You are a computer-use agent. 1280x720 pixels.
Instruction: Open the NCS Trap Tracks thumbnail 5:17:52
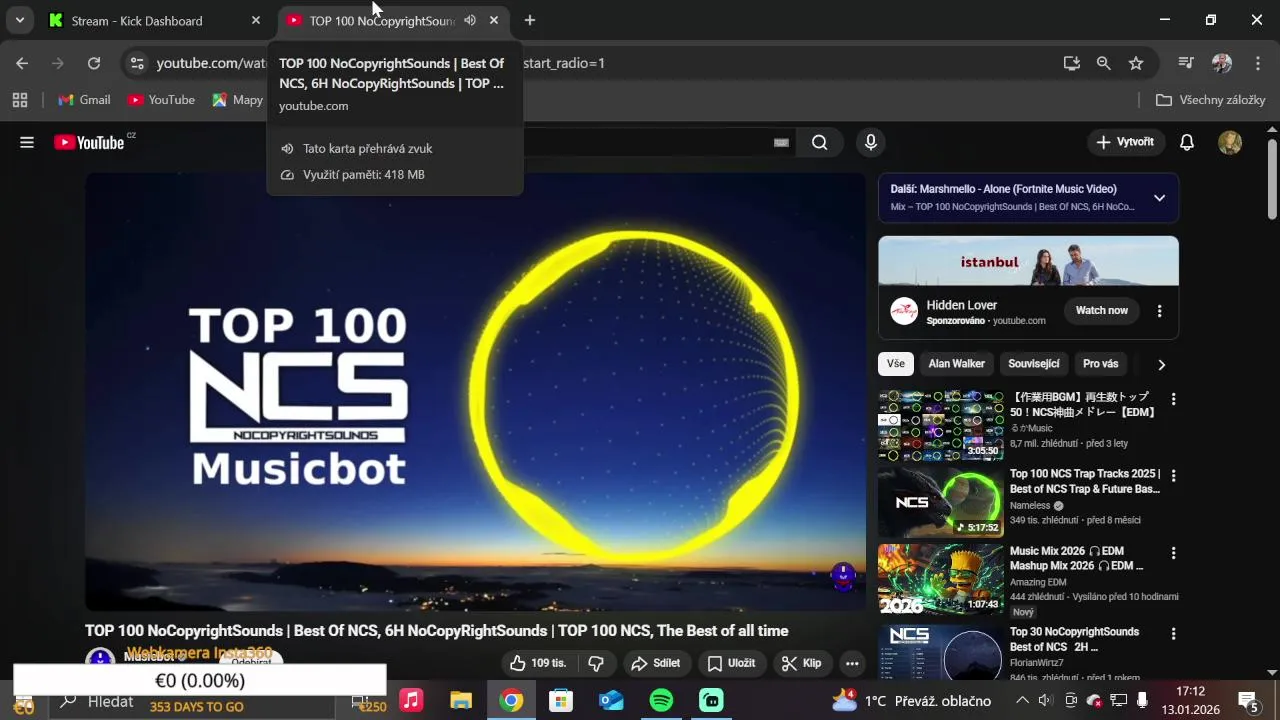tap(941, 502)
